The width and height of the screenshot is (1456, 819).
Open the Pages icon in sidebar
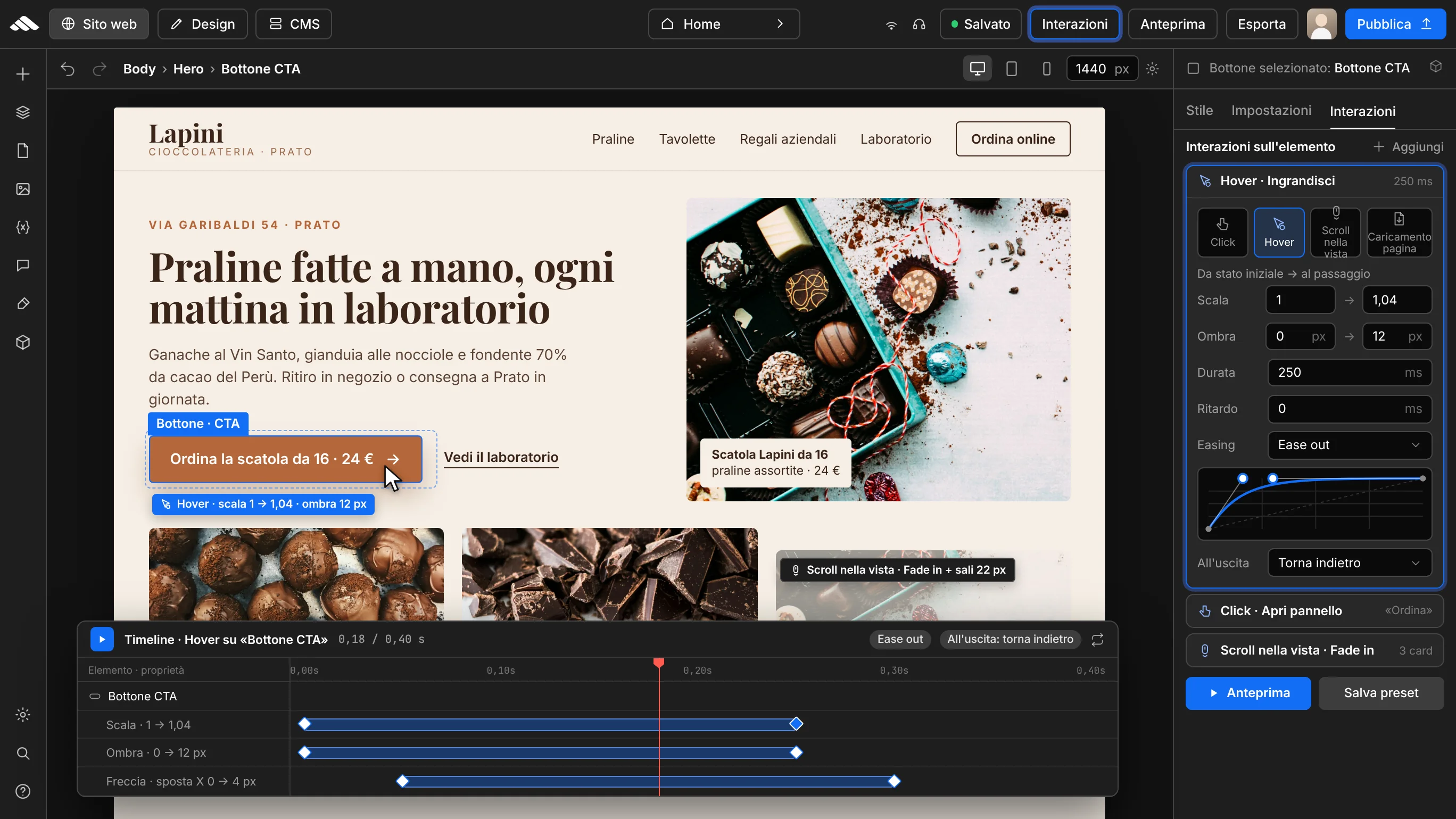23,151
